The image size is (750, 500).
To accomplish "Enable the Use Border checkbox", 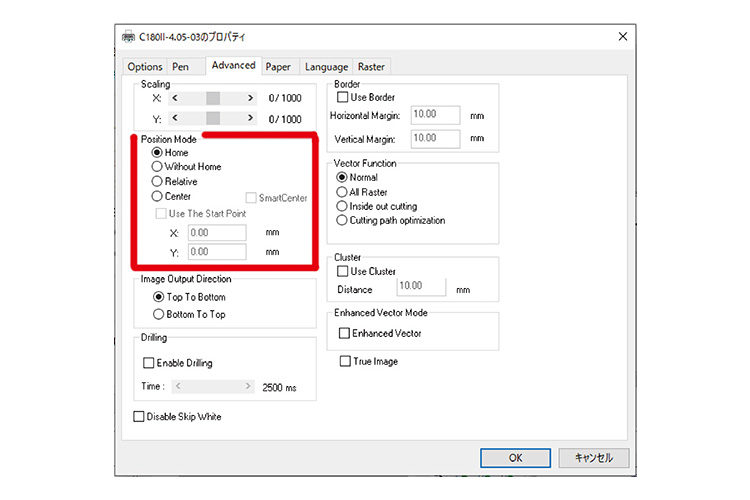I will (343, 97).
